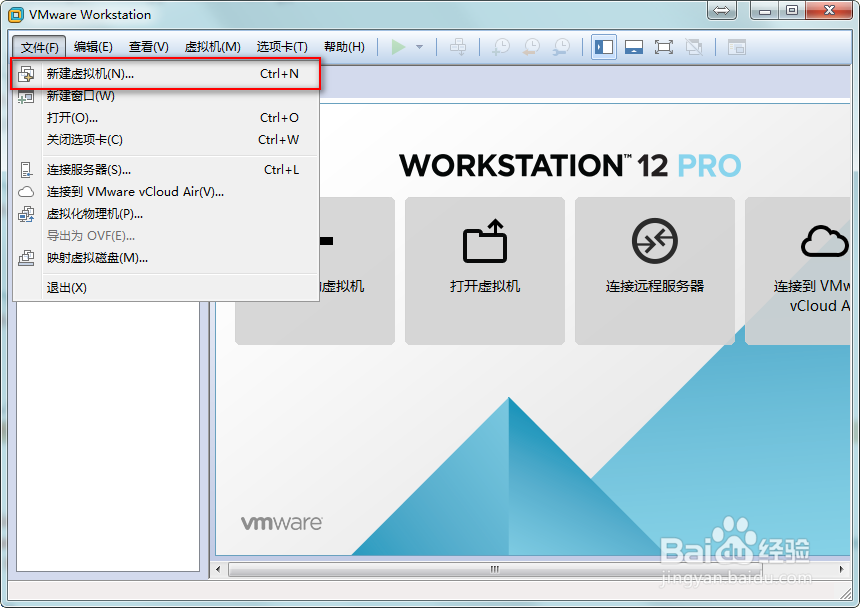The image size is (860, 608).
Task: Click the vCloud Air cloud tile icon
Action: (x=824, y=241)
